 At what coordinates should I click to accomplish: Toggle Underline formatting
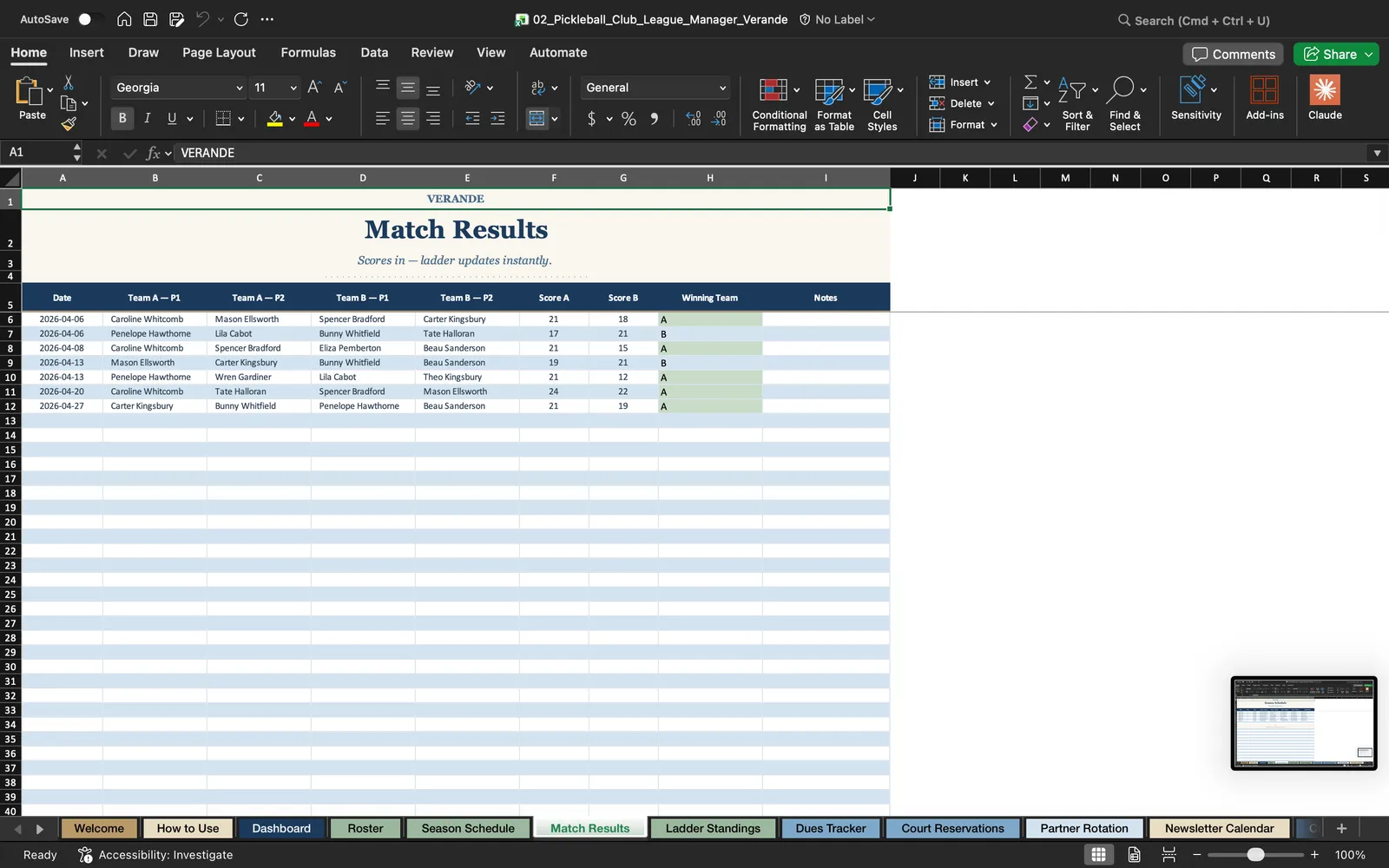click(x=172, y=119)
